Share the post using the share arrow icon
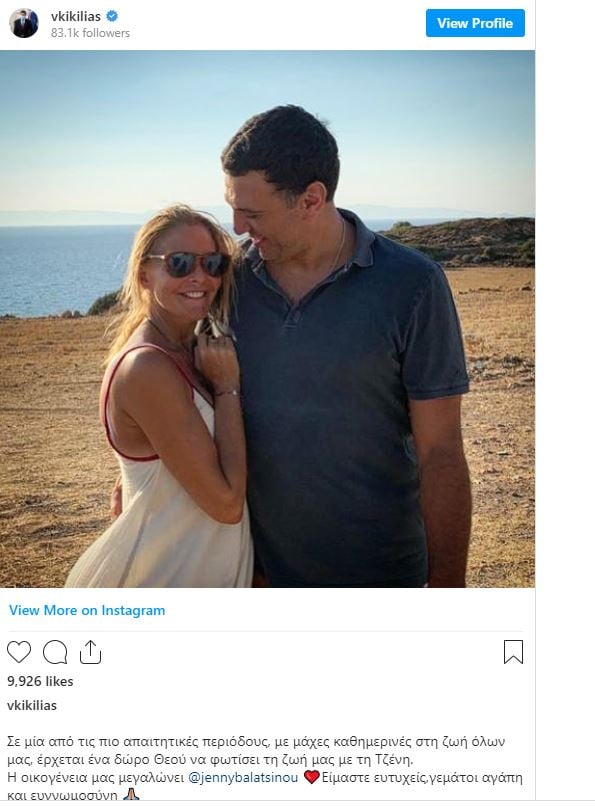 pos(93,651)
